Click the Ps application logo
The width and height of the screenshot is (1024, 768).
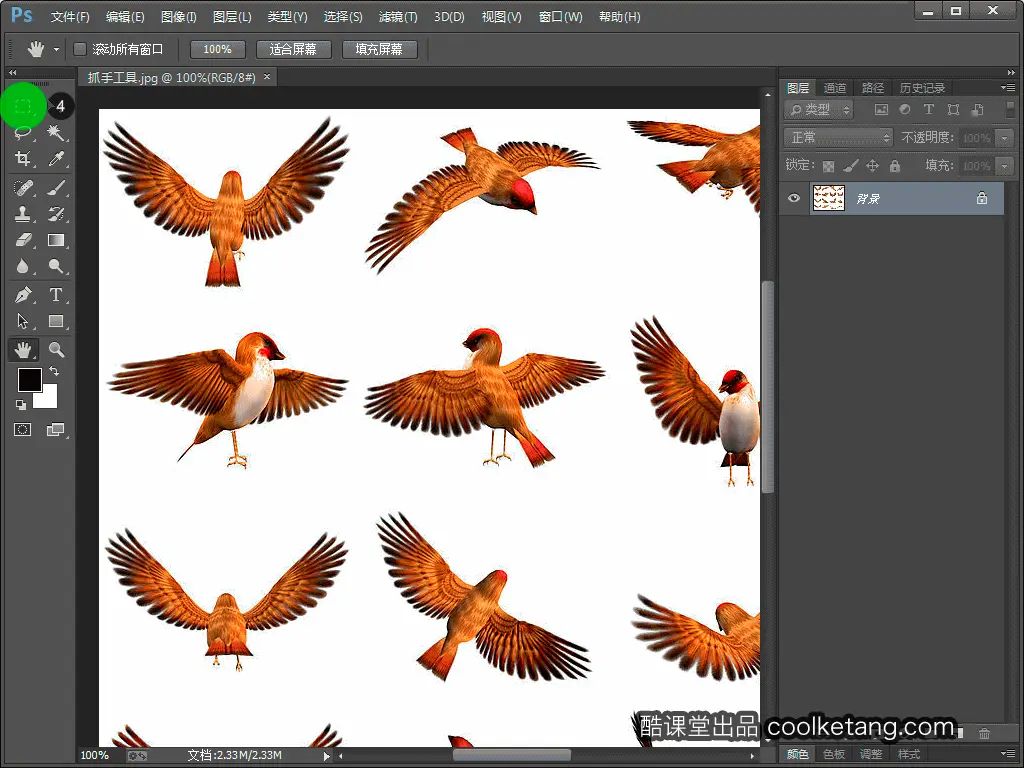(22, 15)
